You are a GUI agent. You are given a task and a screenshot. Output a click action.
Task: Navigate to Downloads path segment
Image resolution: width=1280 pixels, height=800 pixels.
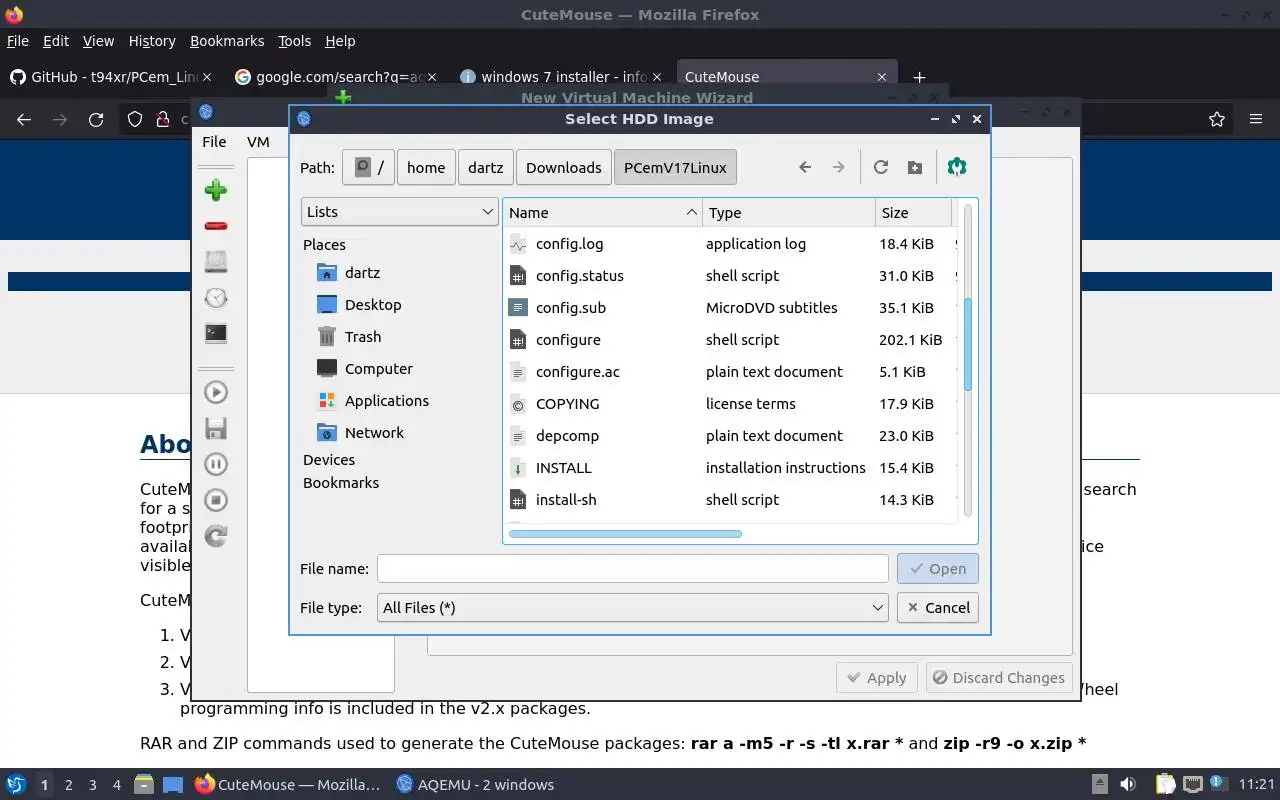564,167
